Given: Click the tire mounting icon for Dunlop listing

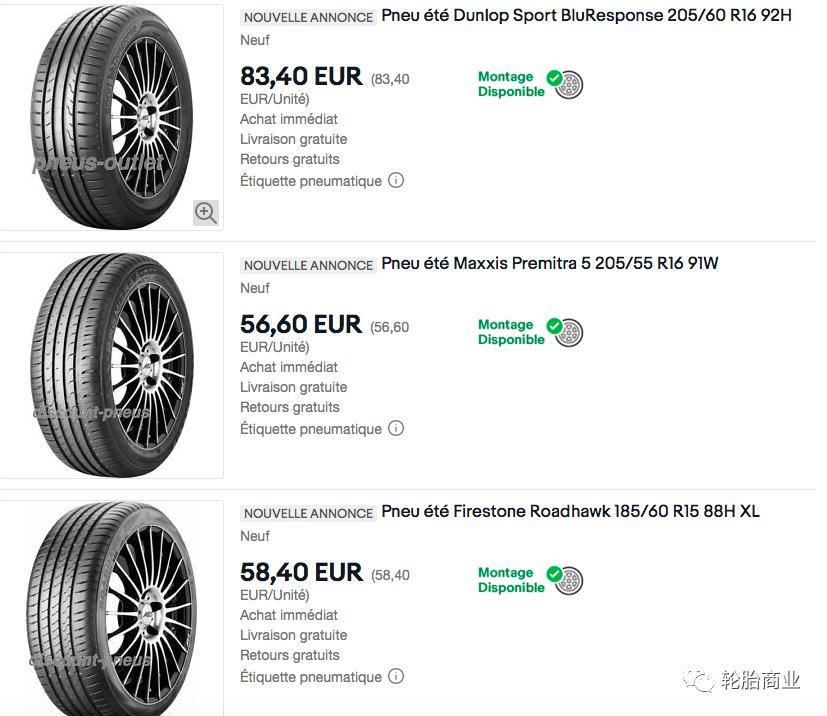Looking at the screenshot, I should [569, 85].
